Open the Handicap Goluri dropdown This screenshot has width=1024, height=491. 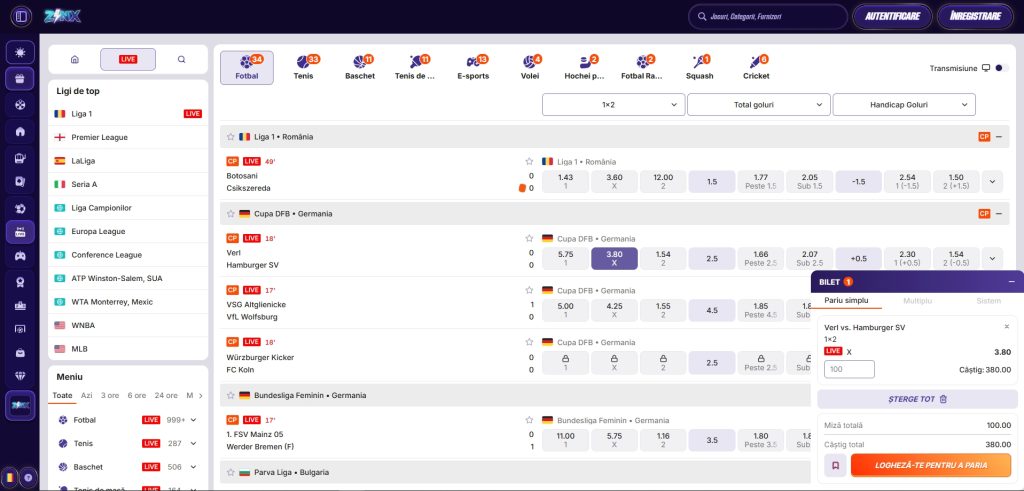(x=904, y=104)
